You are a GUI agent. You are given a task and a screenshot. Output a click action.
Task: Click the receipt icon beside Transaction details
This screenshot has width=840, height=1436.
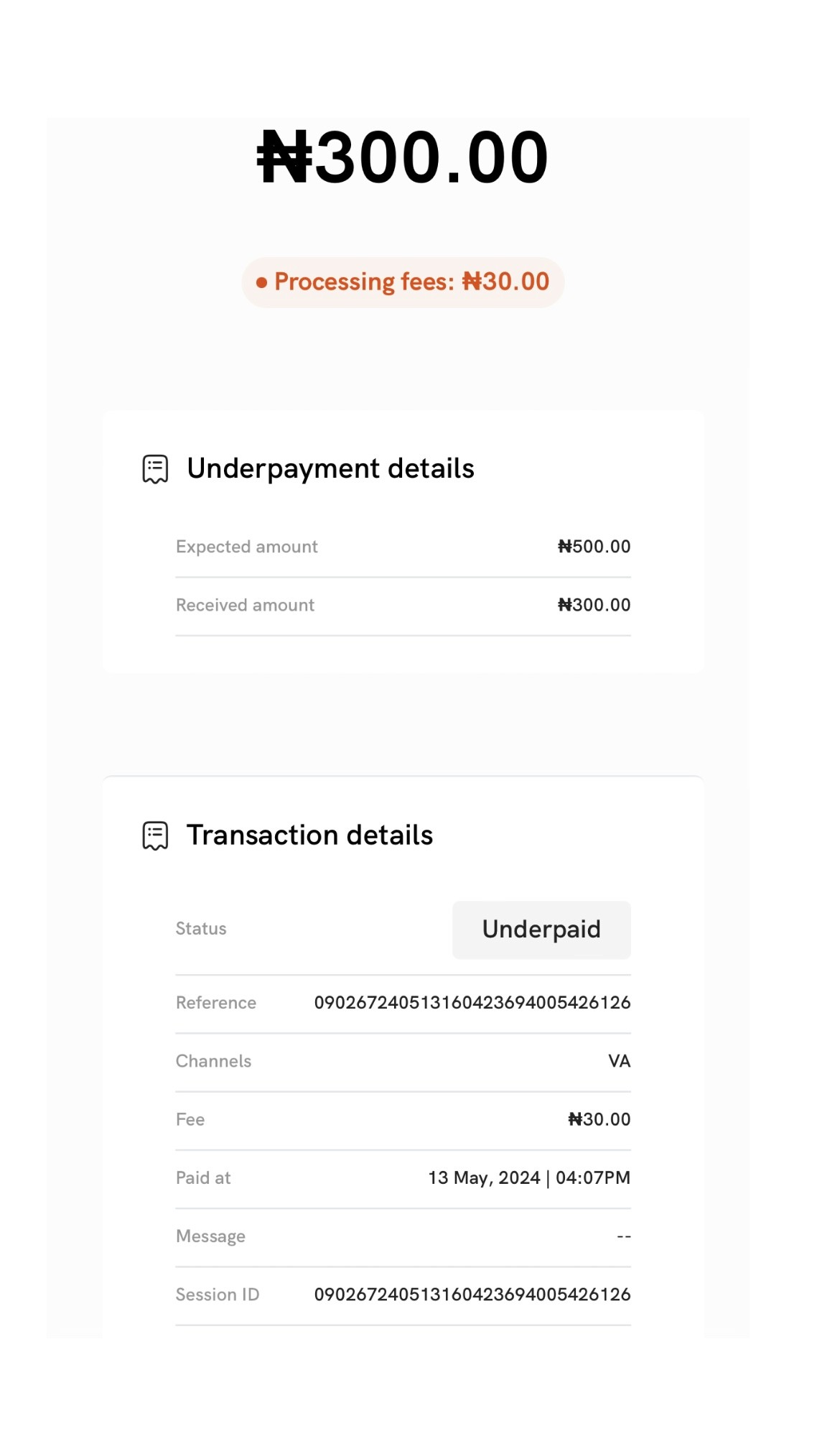[x=155, y=835]
